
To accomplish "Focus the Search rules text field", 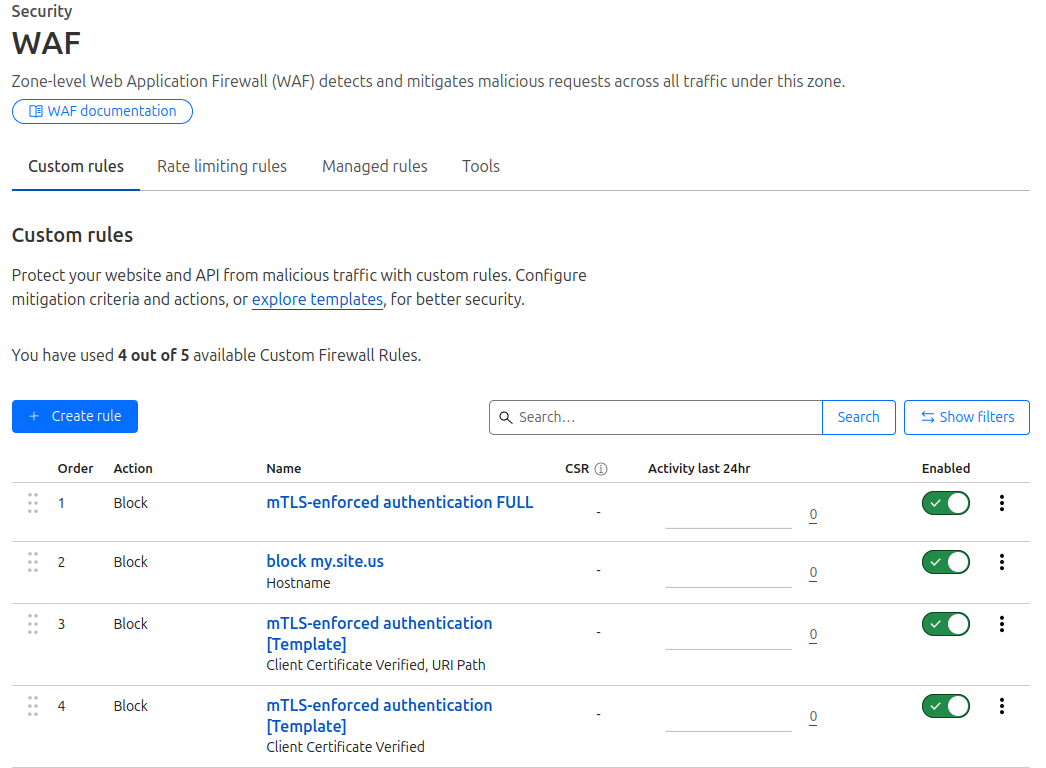I will (x=665, y=417).
